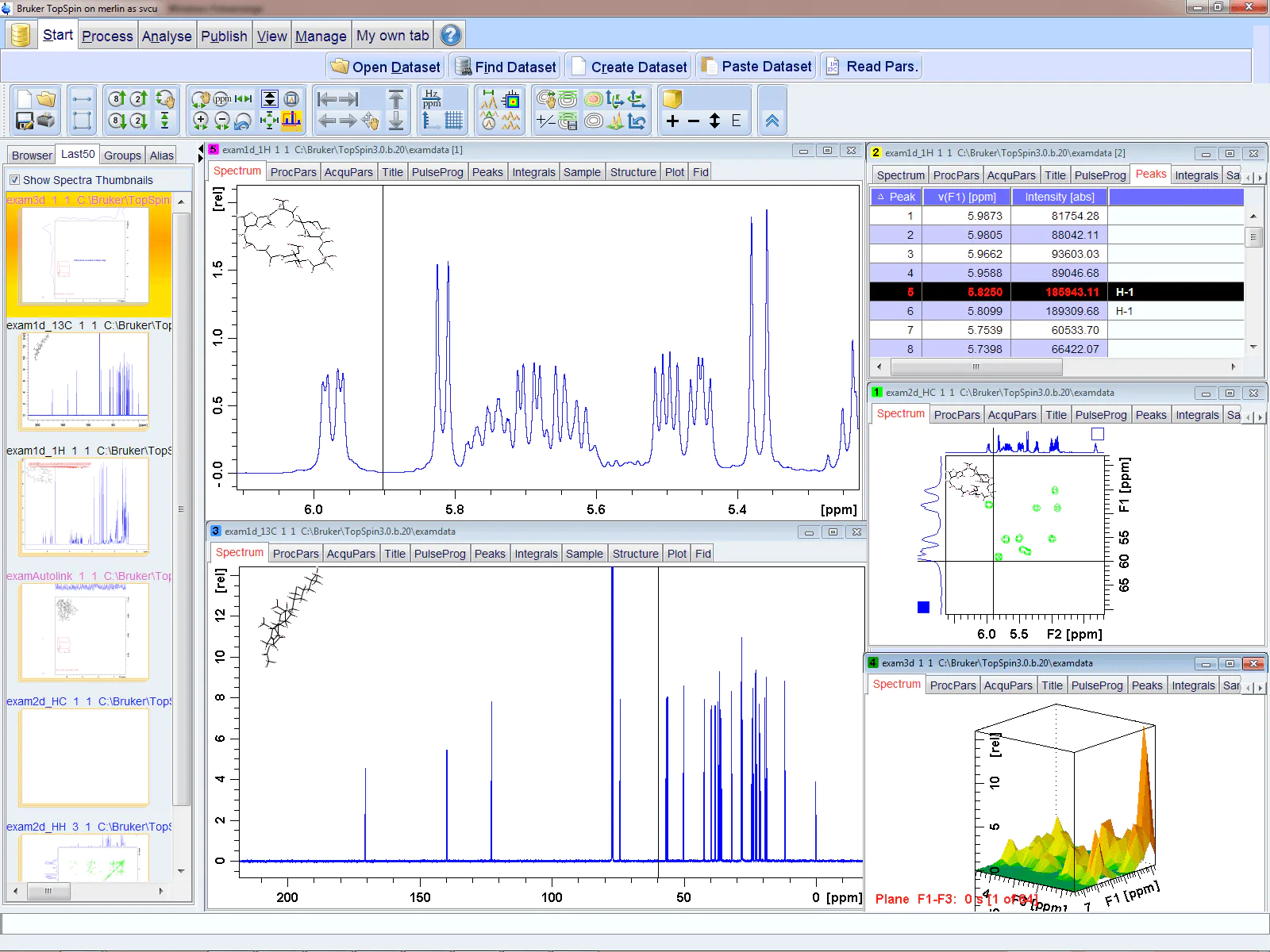Click the oblique 3D view icon
Screen dimensions: 1270x952
click(615, 121)
